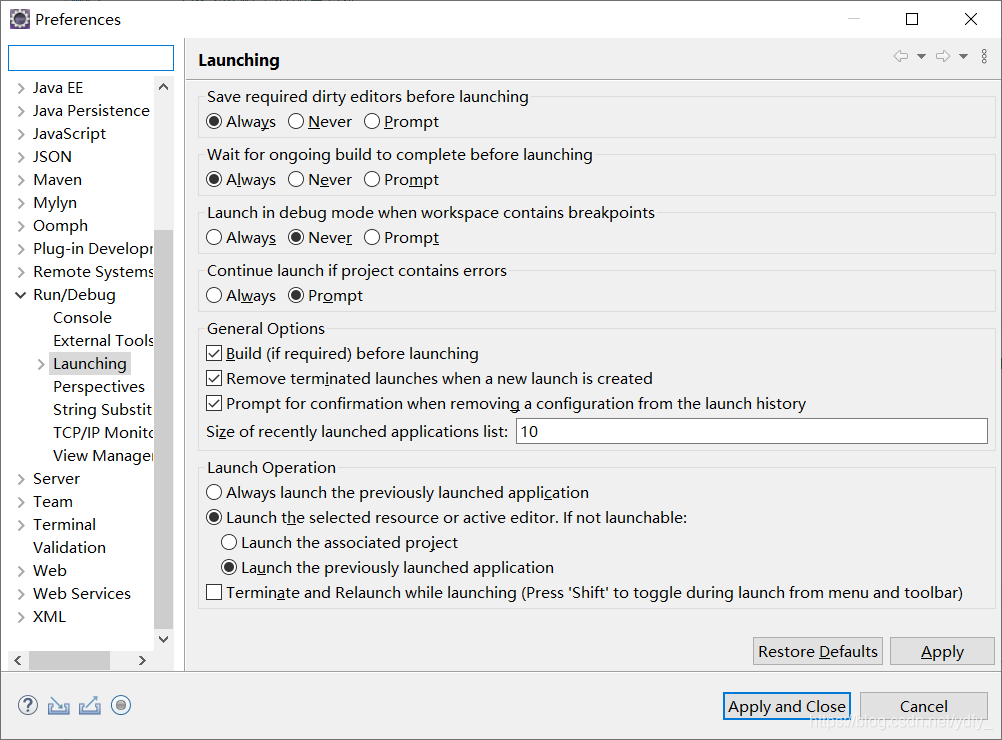Go back with the left arrow icon
Image resolution: width=1002 pixels, height=740 pixels.
[x=901, y=56]
